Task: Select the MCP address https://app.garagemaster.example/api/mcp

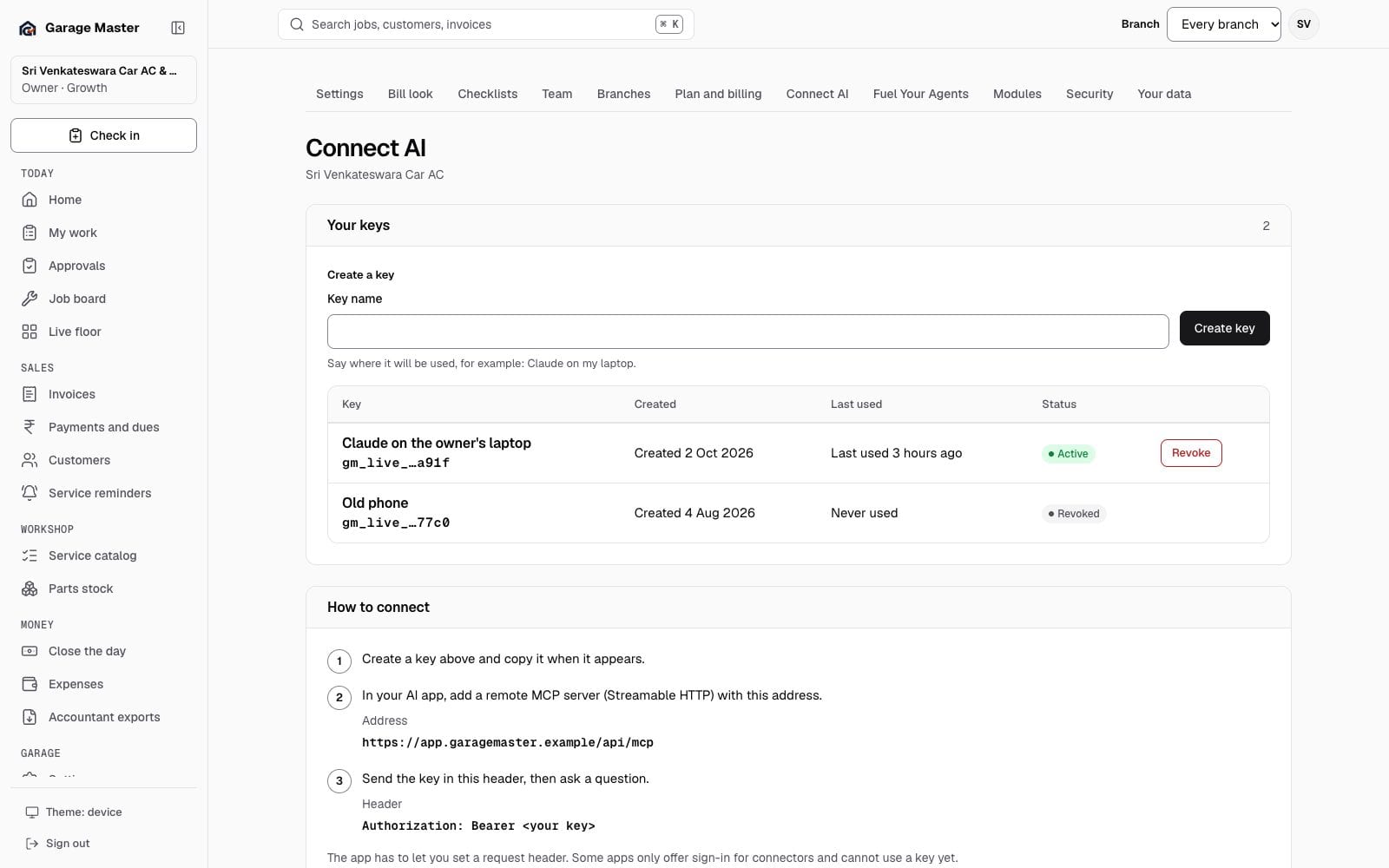Action: (x=507, y=743)
